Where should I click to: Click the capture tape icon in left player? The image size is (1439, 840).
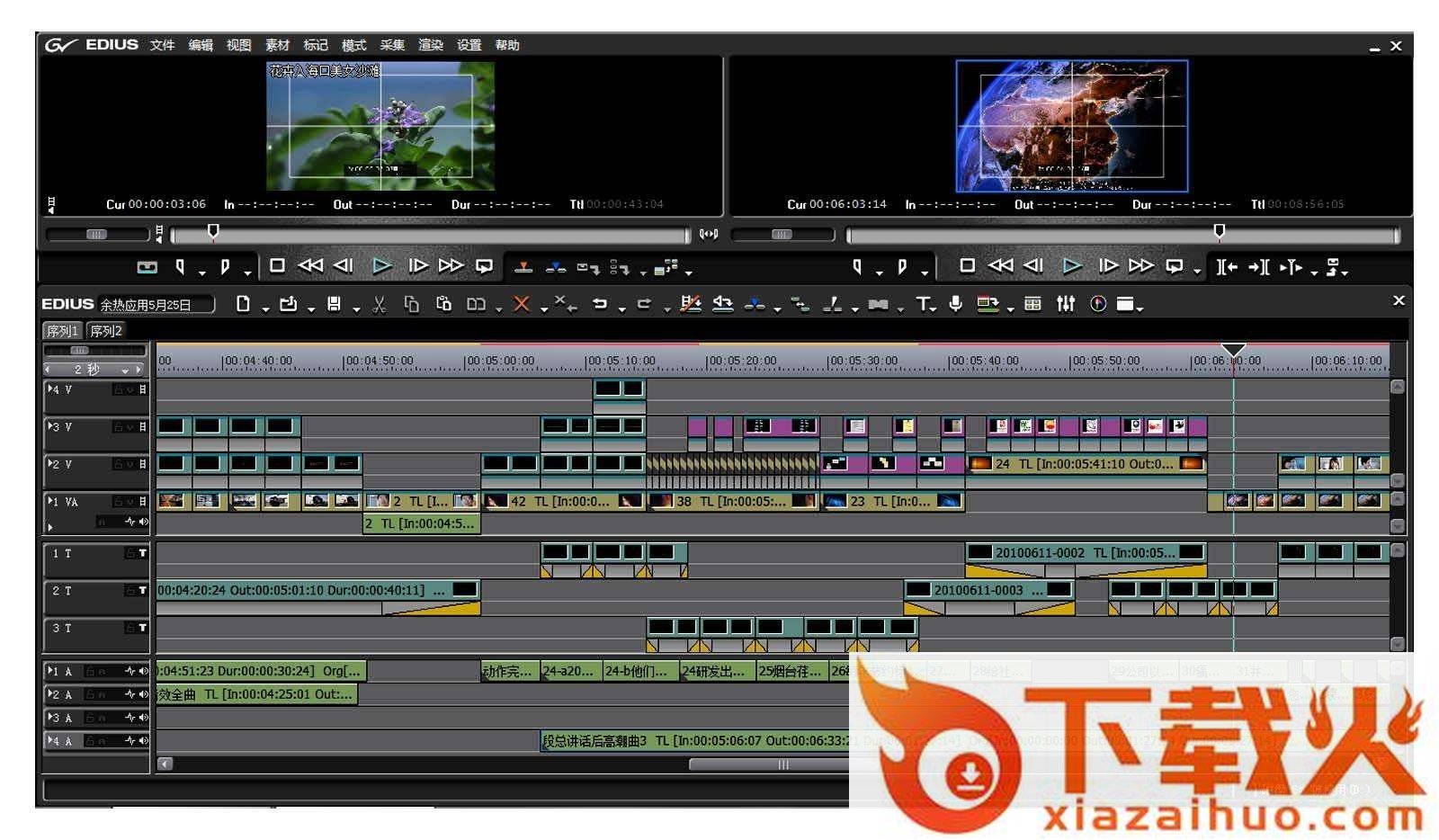pos(147,267)
